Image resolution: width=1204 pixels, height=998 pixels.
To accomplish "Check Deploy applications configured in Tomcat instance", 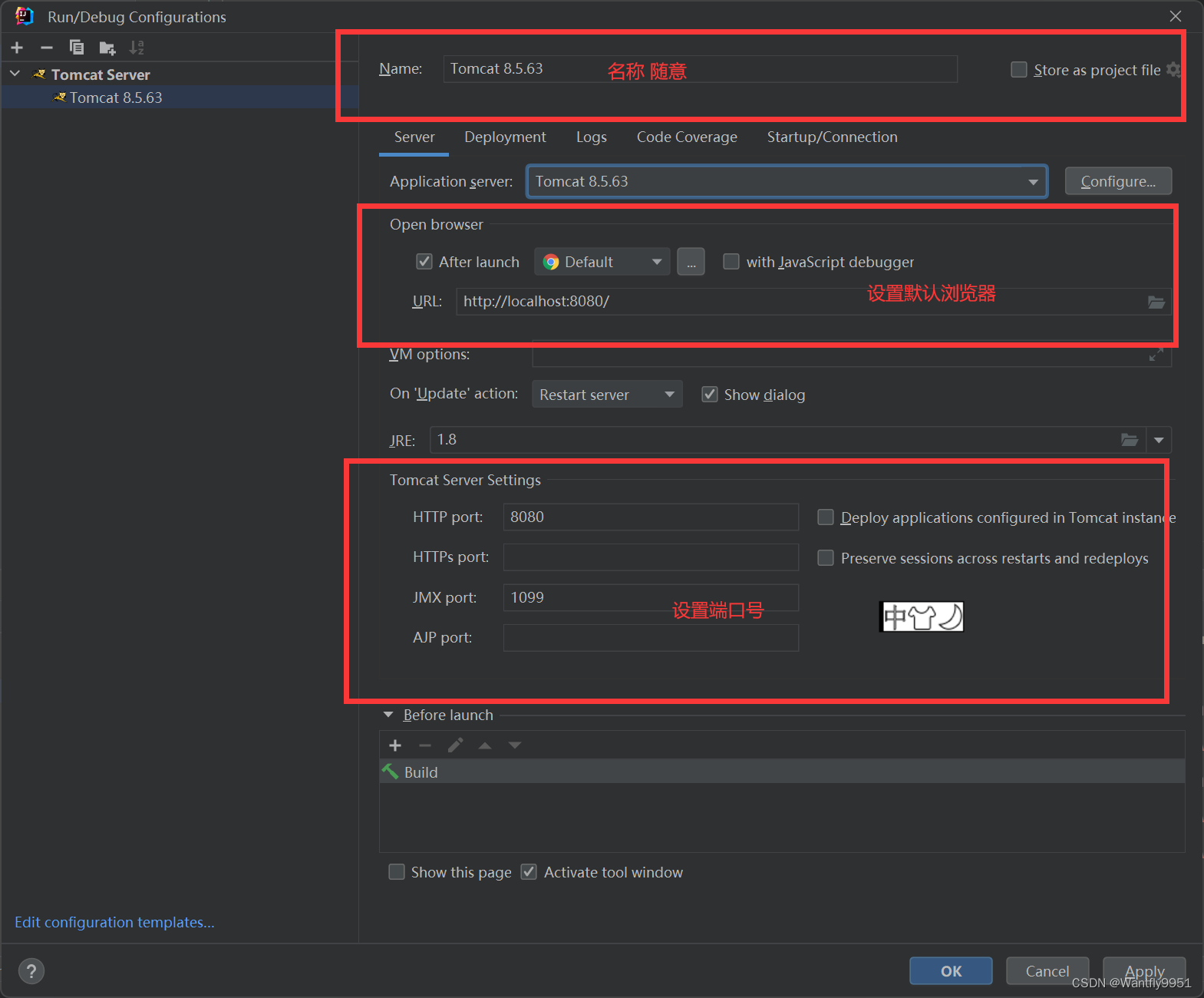I will pyautogui.click(x=826, y=517).
